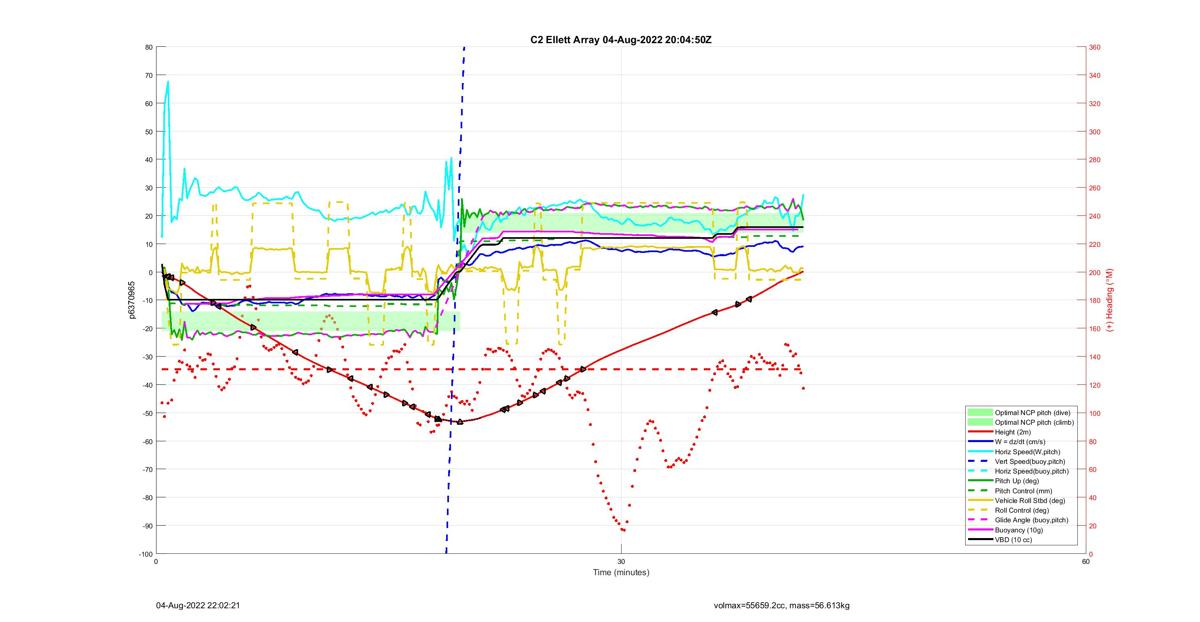The height and width of the screenshot is (622, 1200).
Task: Click the (+) Heading right axis label
Action: pyautogui.click(x=1110, y=300)
